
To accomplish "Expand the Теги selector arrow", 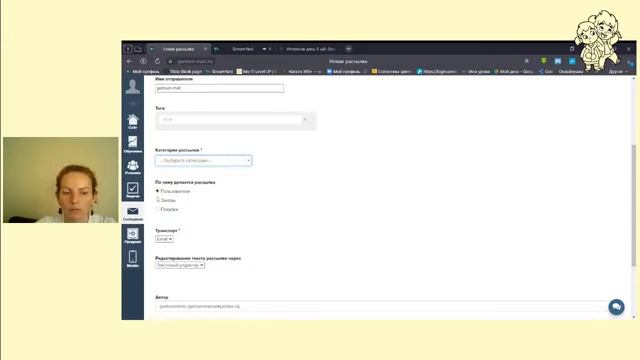I will [x=305, y=120].
